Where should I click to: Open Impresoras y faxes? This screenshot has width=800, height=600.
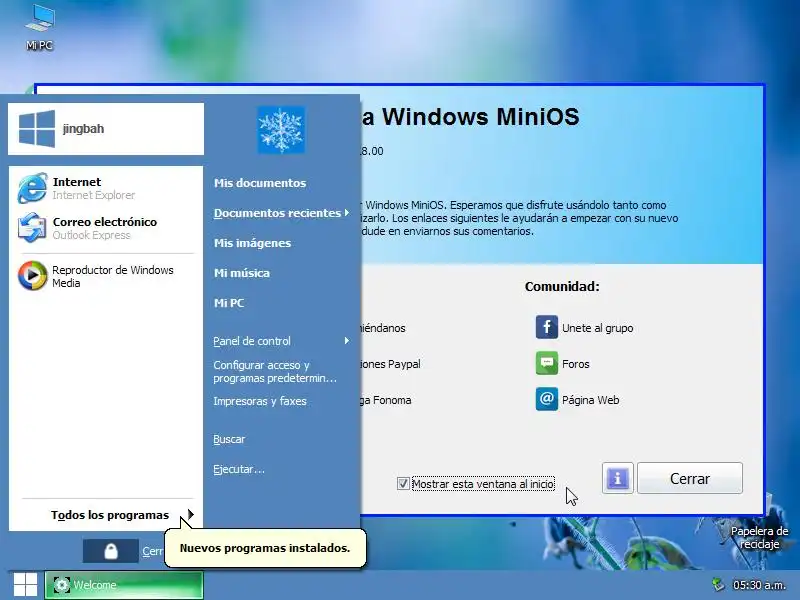tap(260, 401)
